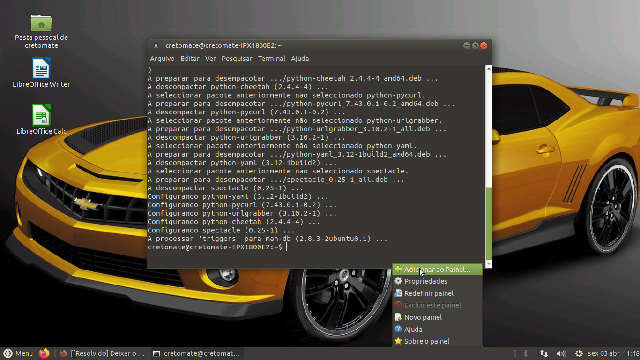Click the terminal scrollbar up arrow
The image size is (640, 360).
(x=488, y=69)
